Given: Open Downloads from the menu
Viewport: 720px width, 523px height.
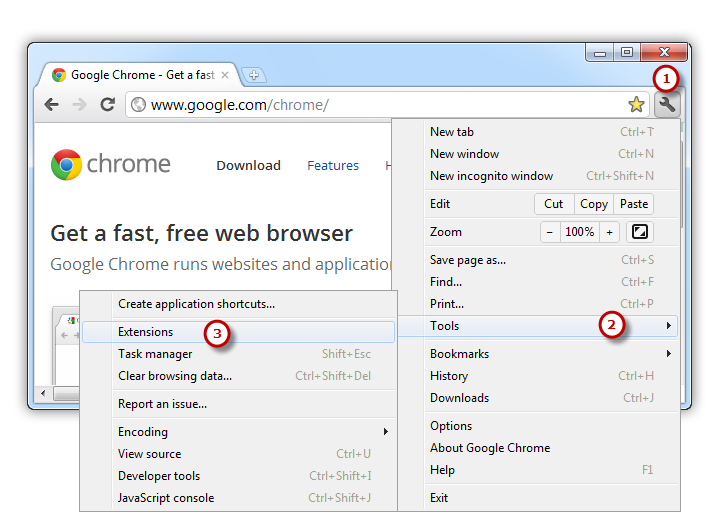Looking at the screenshot, I should (536, 398).
